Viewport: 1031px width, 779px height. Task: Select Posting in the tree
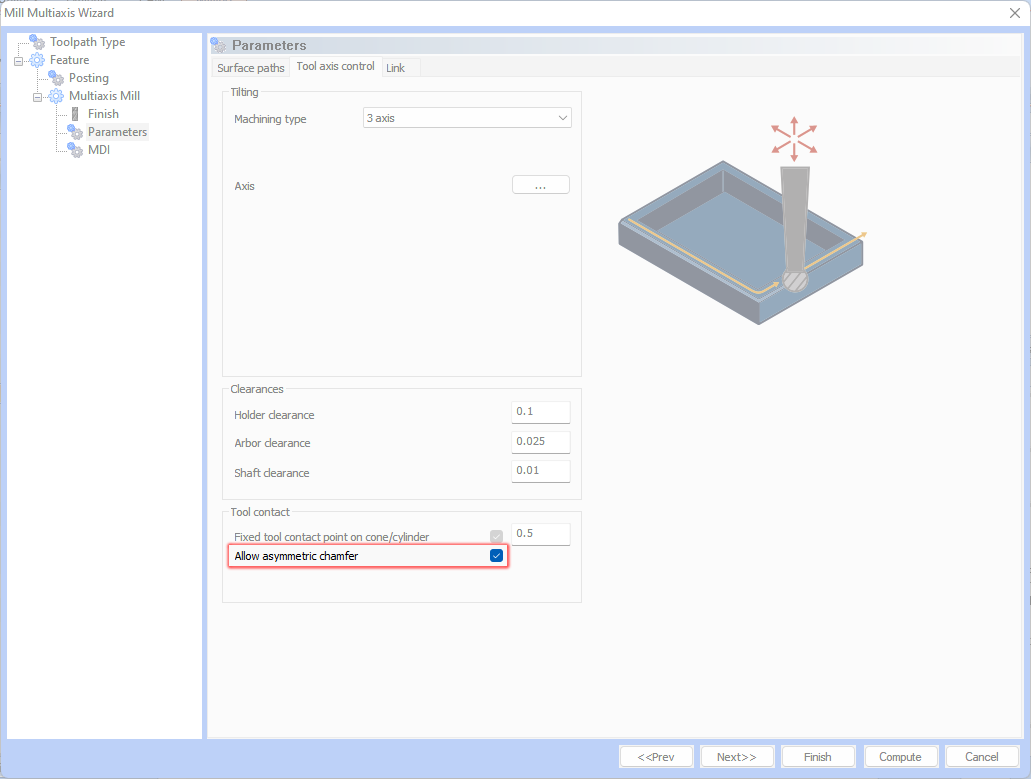coord(89,78)
